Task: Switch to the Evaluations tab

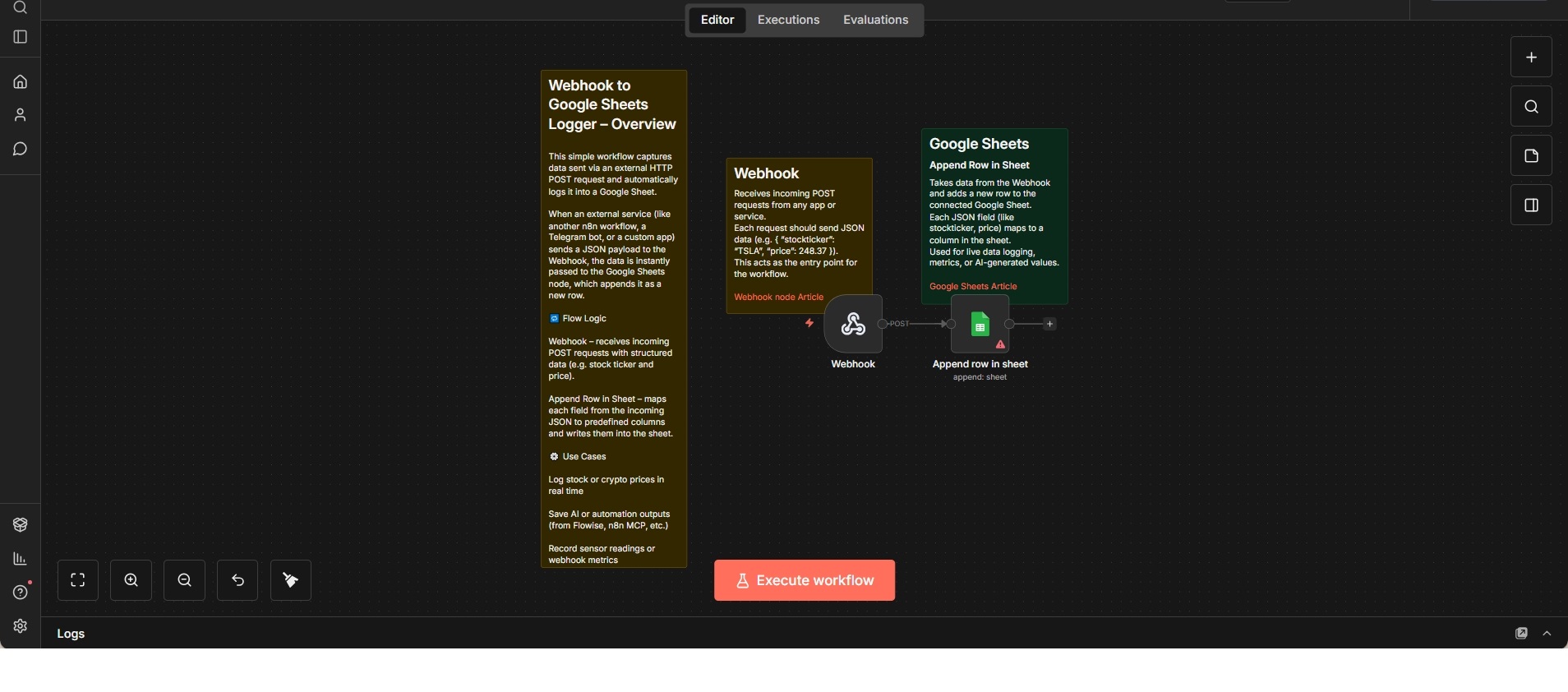Action: (875, 20)
